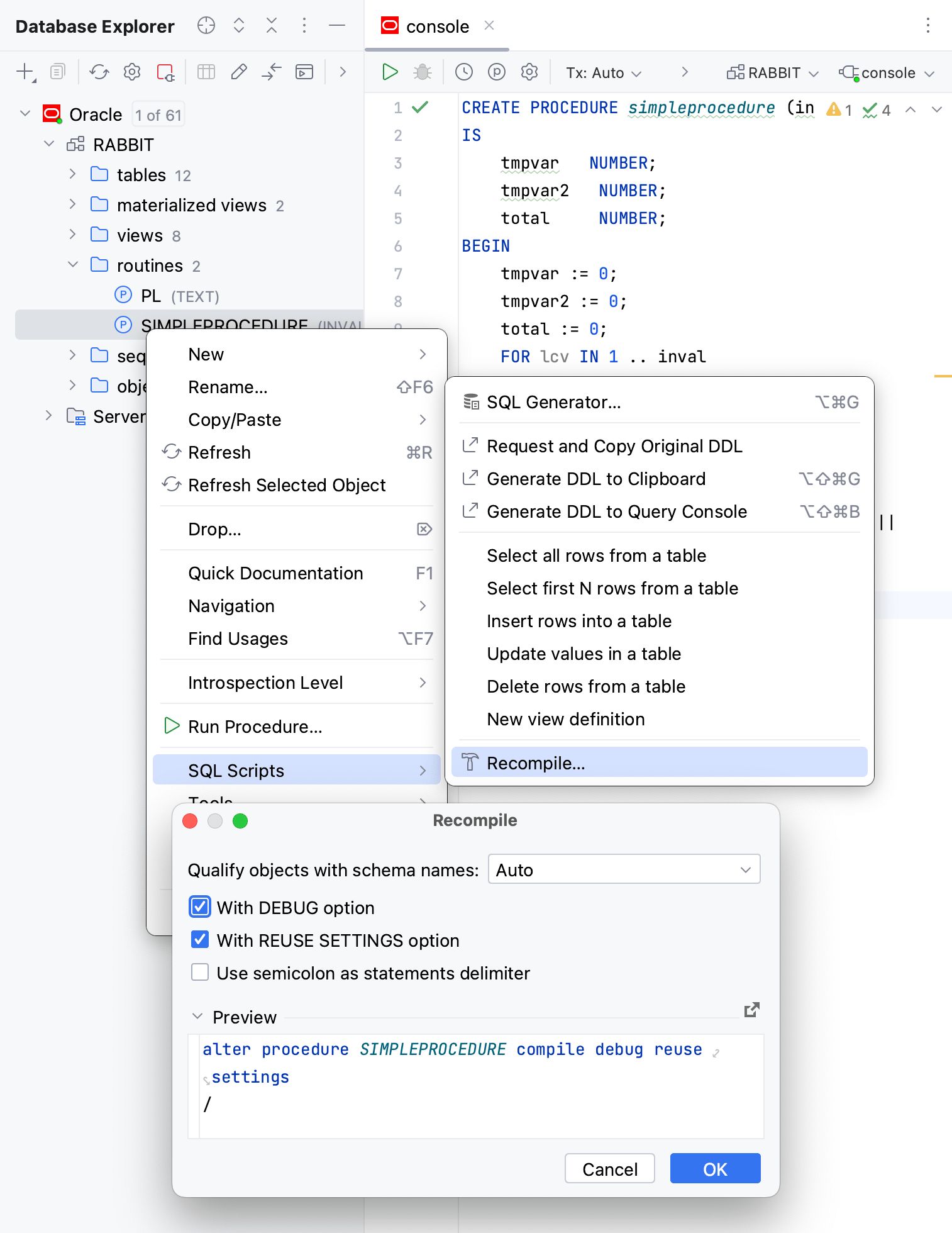Click the Refresh icon in Database Explorer toolbar
The width and height of the screenshot is (952, 1233).
coord(99,72)
